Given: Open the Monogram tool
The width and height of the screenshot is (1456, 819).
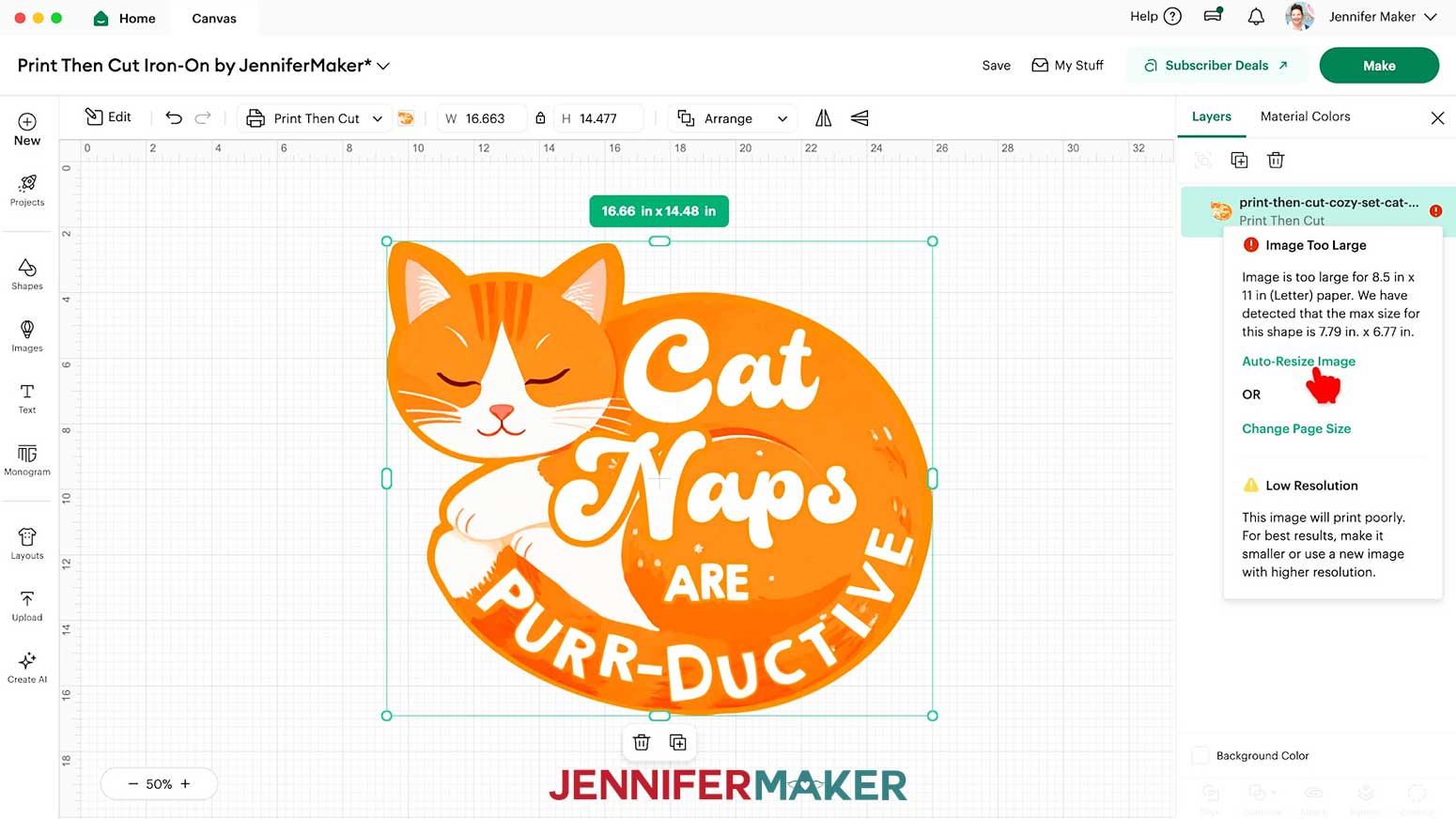Looking at the screenshot, I should coord(27,460).
